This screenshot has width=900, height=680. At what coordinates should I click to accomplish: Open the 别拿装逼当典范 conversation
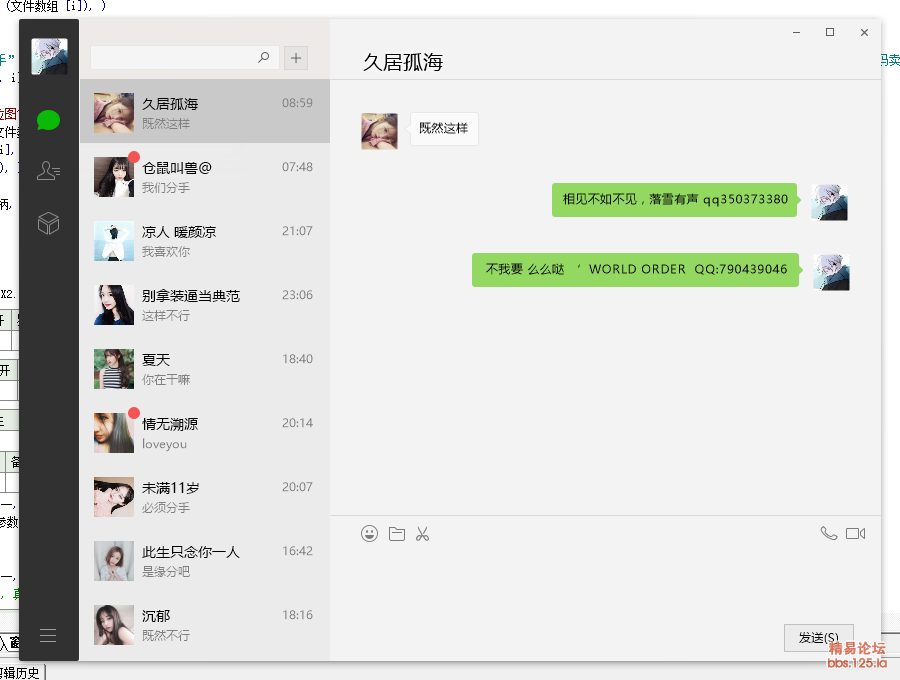pos(205,304)
